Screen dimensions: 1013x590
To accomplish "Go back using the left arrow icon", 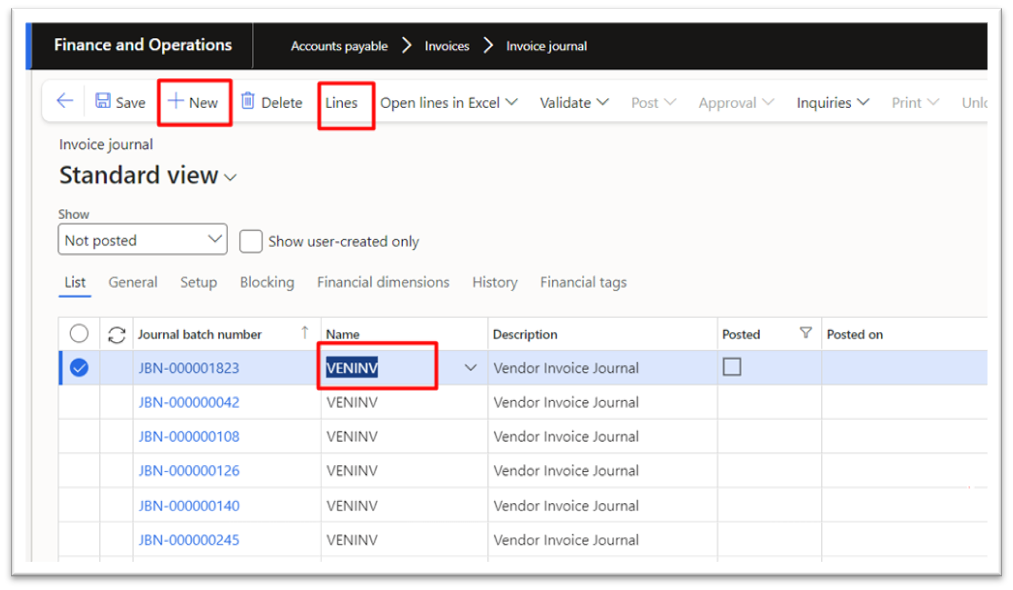I will 65,101.
